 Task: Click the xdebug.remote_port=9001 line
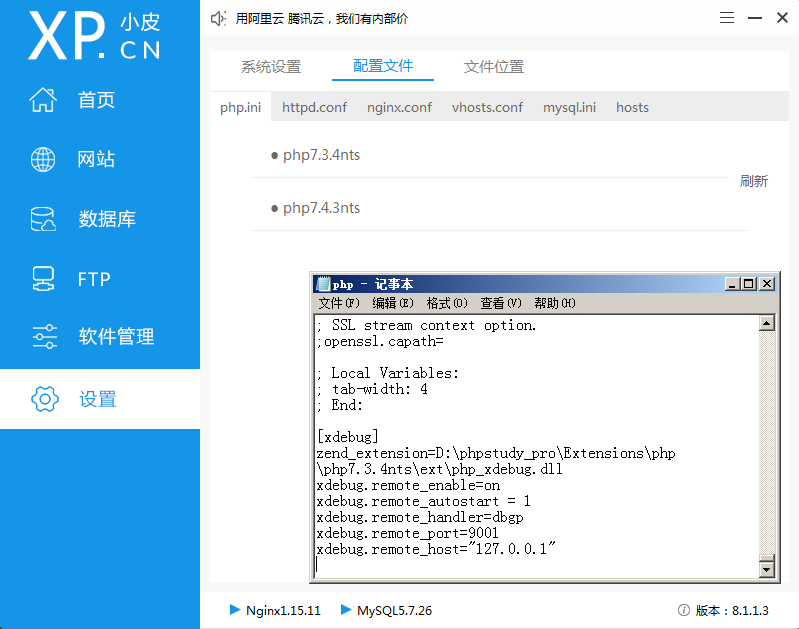pyautogui.click(x=407, y=533)
